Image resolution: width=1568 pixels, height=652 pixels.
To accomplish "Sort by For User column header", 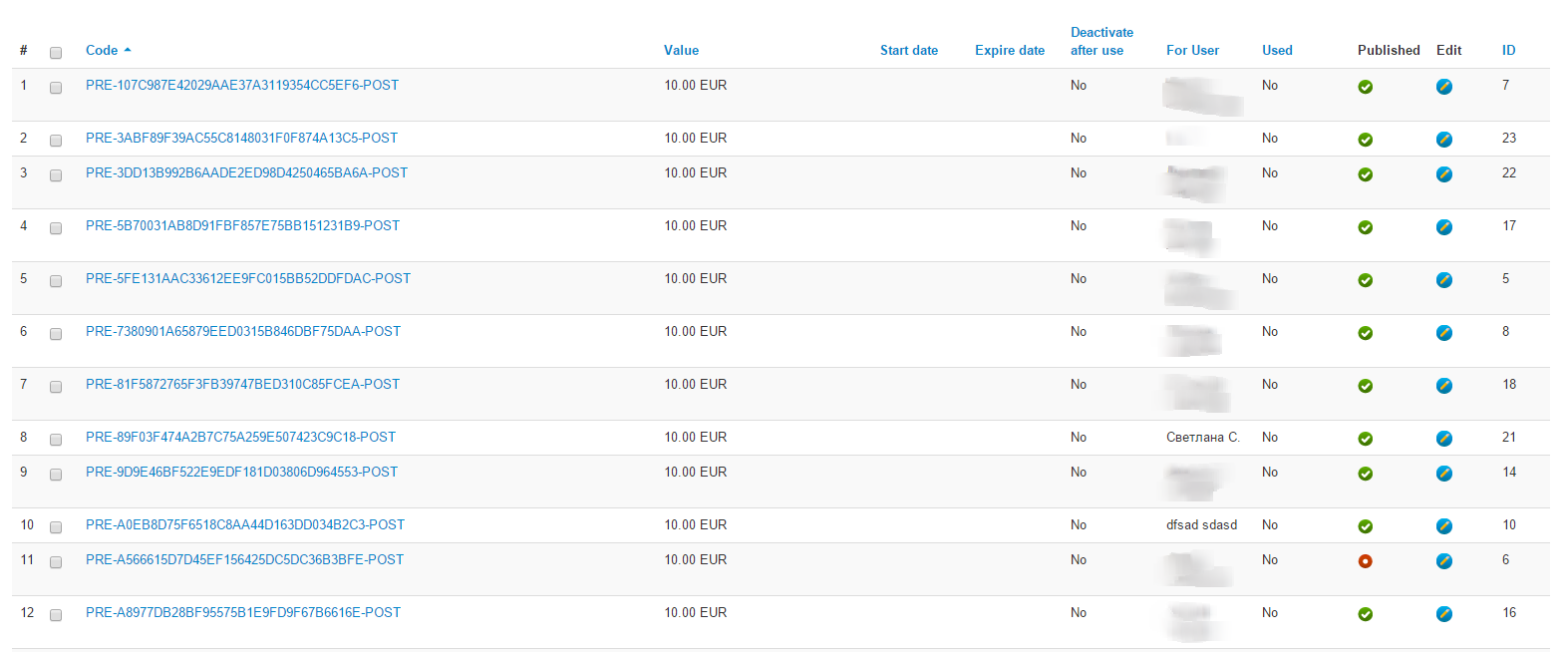I will click(x=1192, y=51).
